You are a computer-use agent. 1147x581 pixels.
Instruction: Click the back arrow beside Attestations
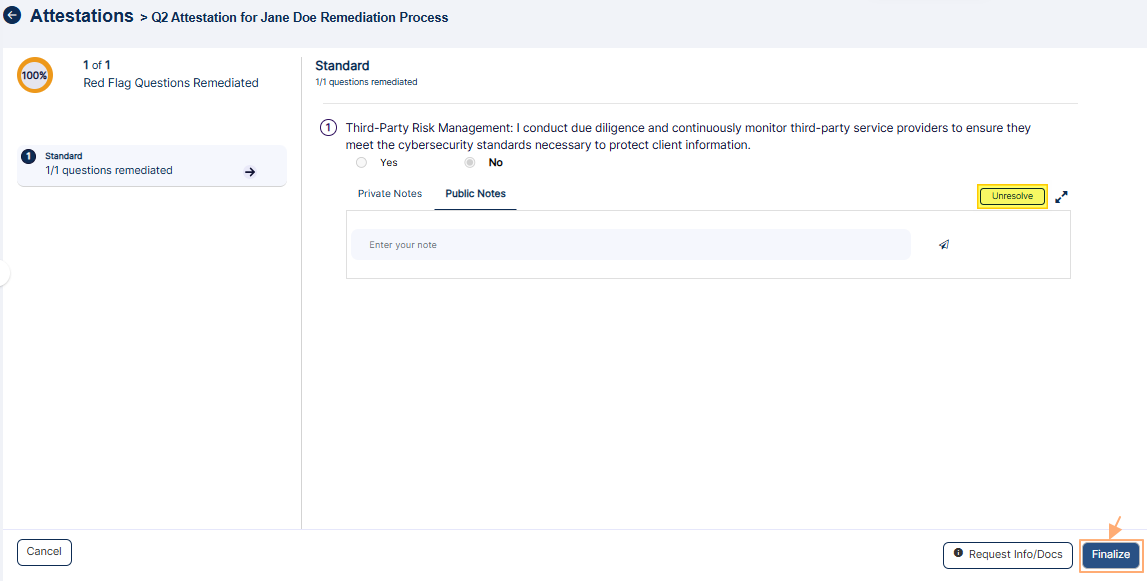(x=13, y=16)
